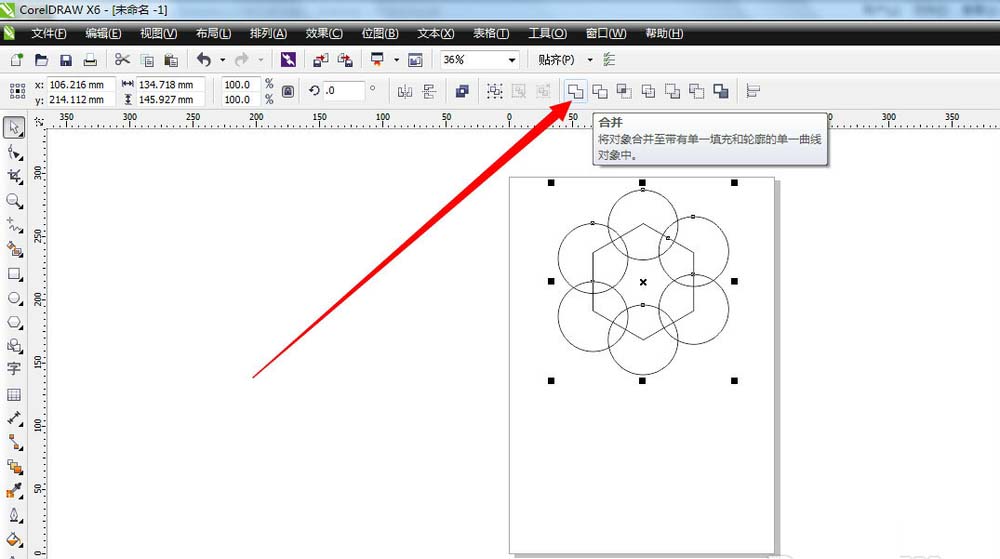
Task: Click the rotation angle input field
Action: tap(344, 91)
